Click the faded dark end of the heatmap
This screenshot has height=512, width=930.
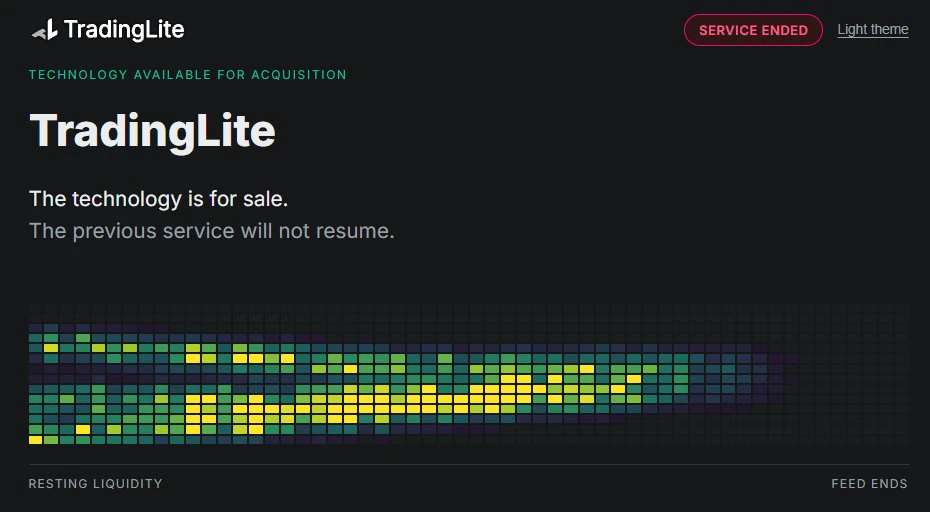tap(854, 374)
